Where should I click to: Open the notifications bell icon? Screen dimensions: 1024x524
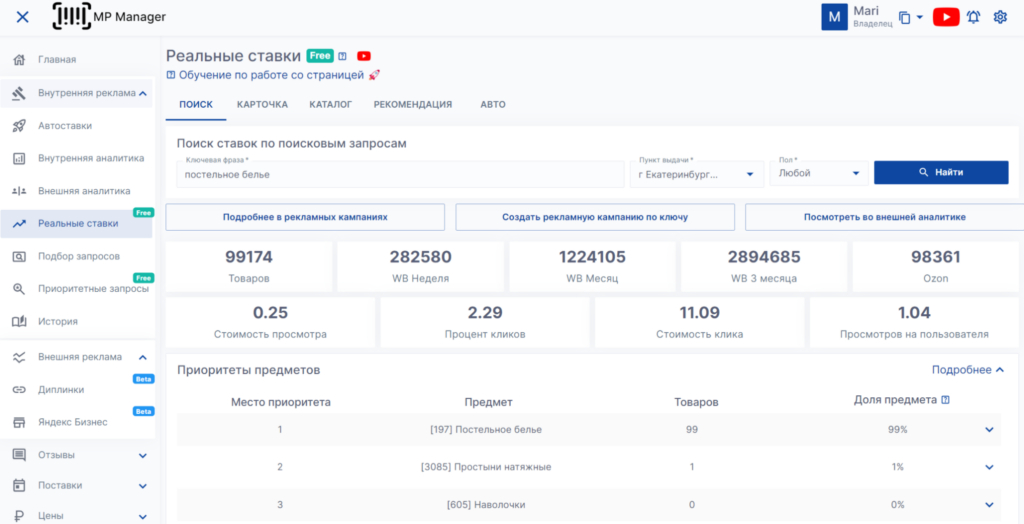973,17
